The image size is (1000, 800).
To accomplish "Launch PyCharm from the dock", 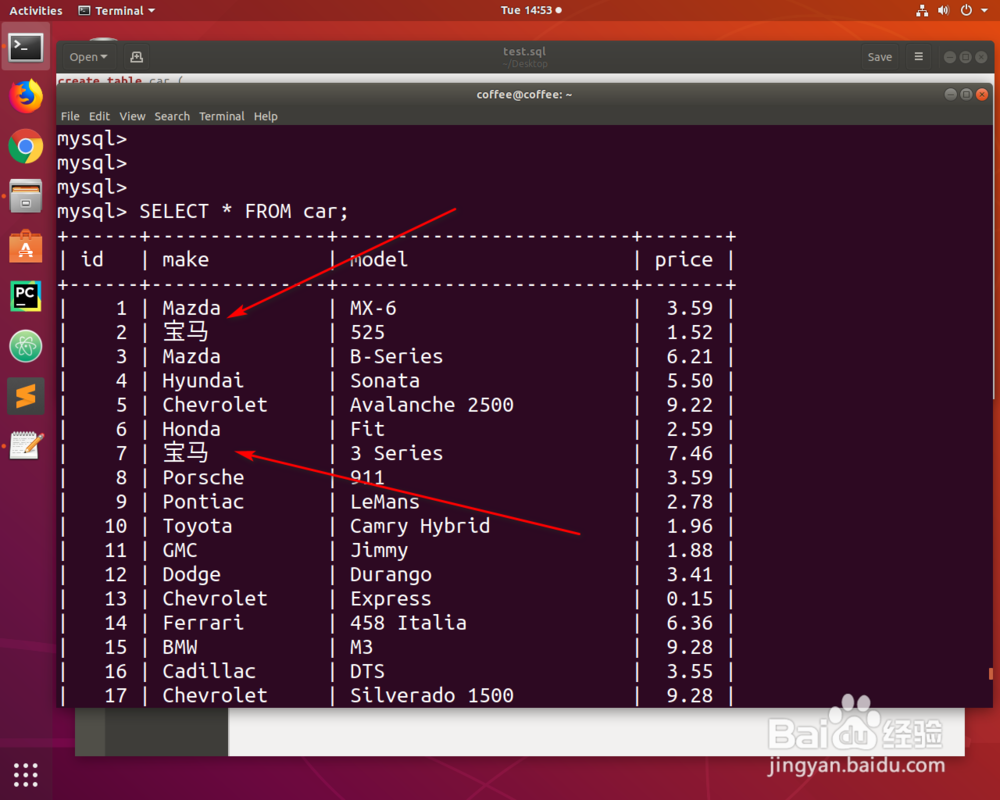I will point(26,296).
